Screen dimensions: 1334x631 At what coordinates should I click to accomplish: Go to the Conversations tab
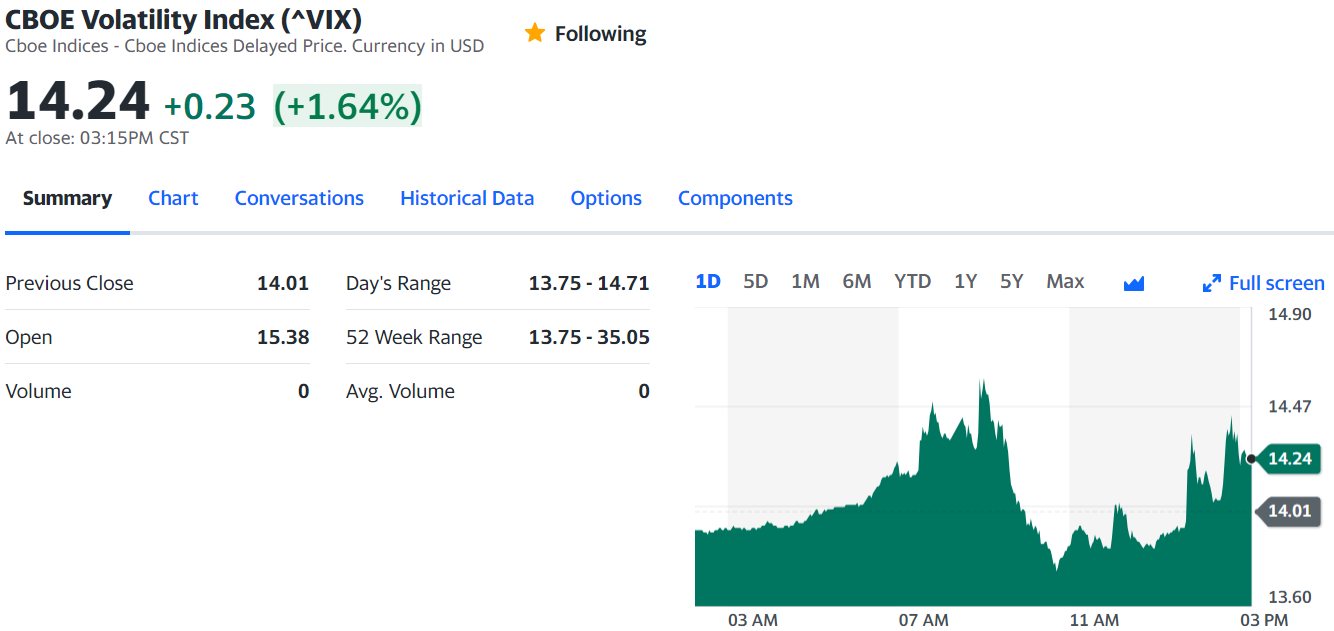[299, 198]
